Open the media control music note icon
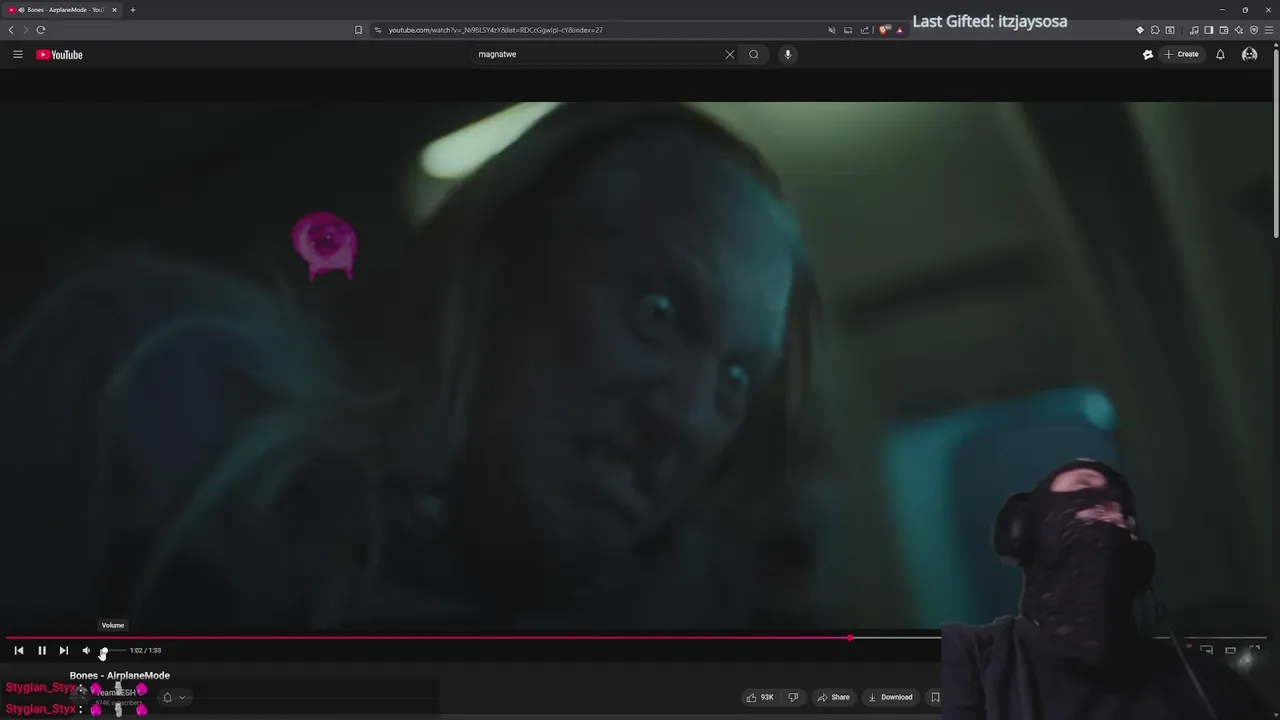 pos(1194,30)
